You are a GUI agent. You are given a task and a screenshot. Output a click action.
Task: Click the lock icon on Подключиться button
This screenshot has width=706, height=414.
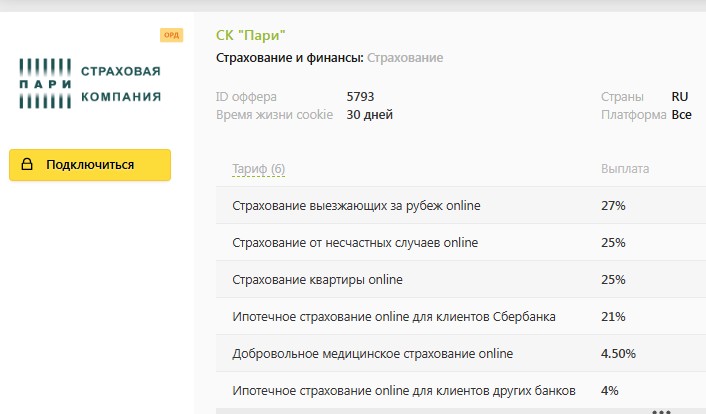point(27,164)
